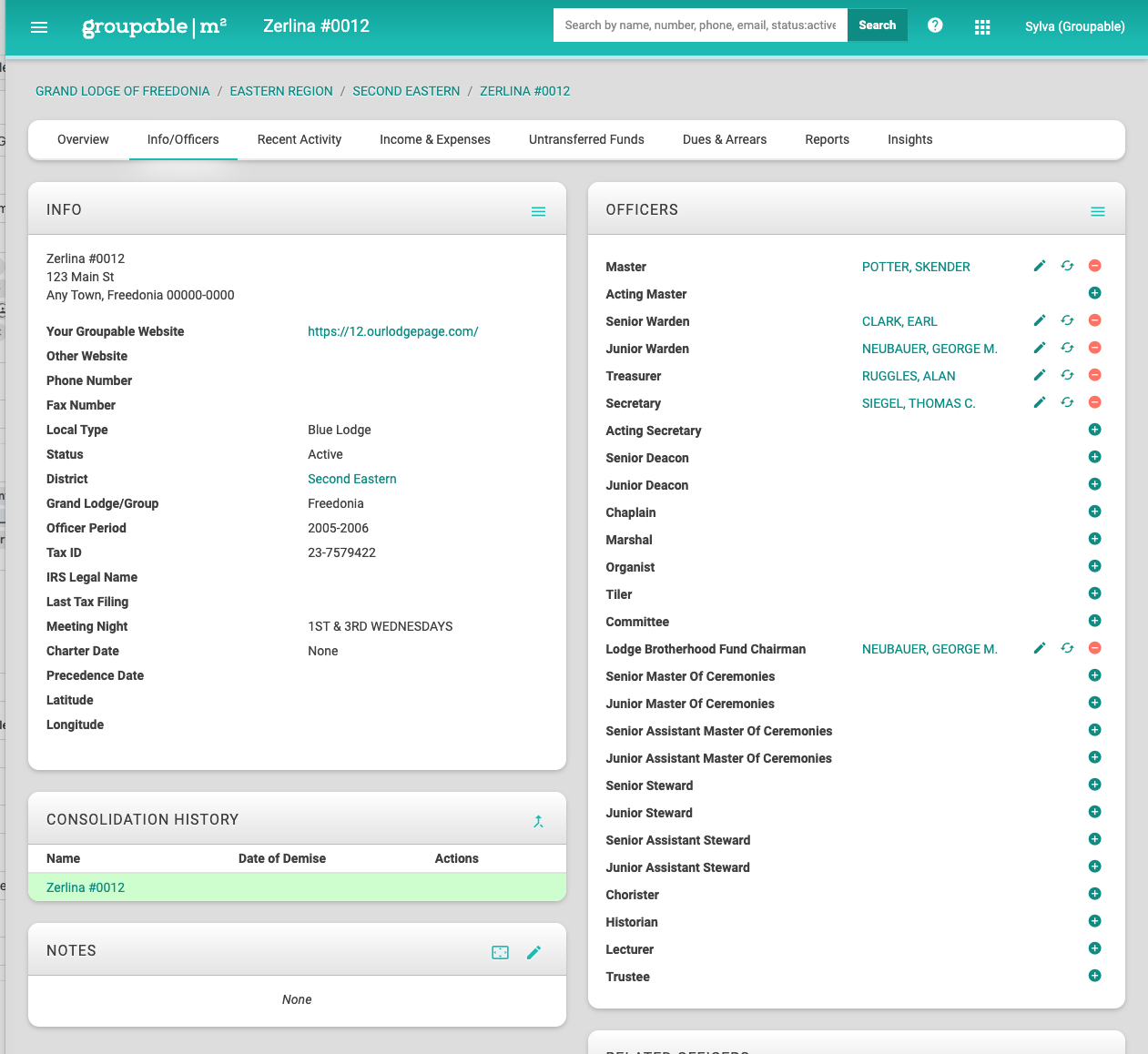Add a Marshal officer

point(1095,539)
